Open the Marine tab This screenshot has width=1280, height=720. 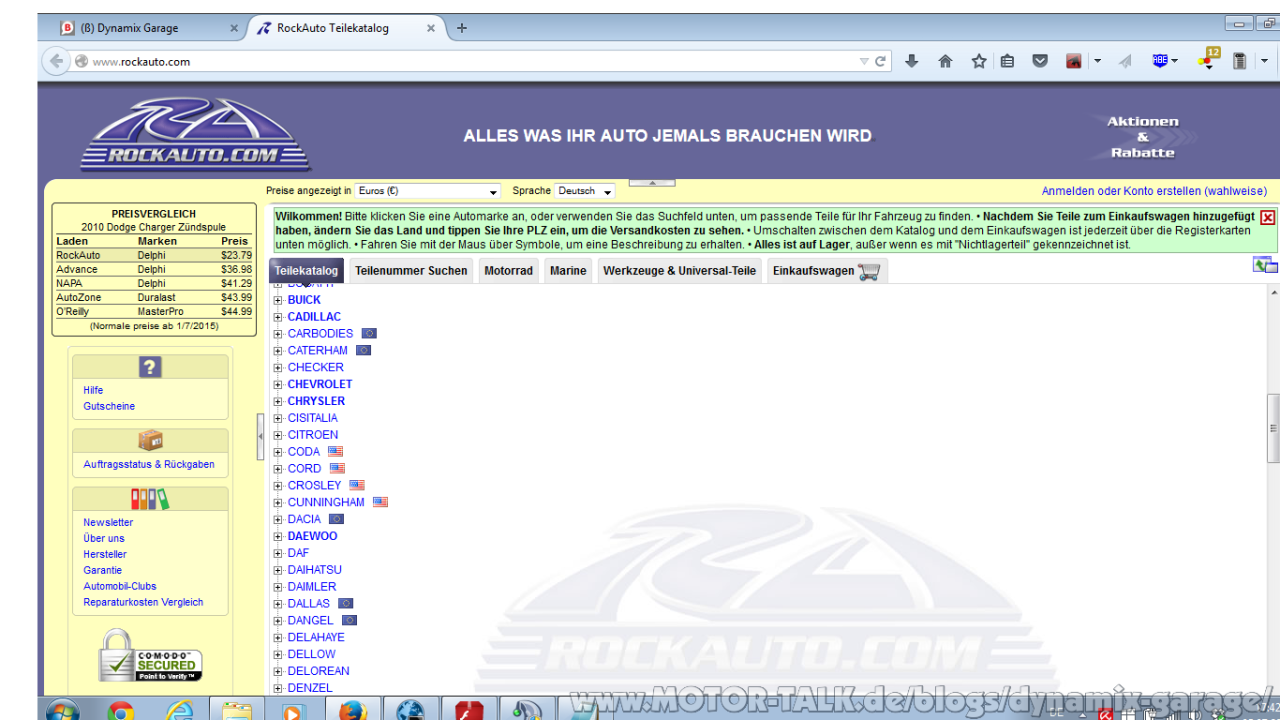[x=568, y=271]
